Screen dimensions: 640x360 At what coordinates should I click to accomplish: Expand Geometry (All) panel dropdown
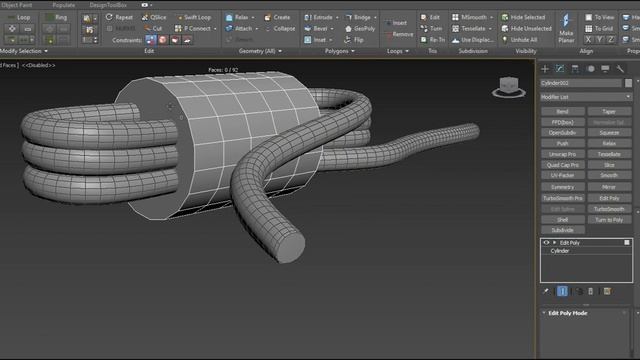[x=280, y=51]
